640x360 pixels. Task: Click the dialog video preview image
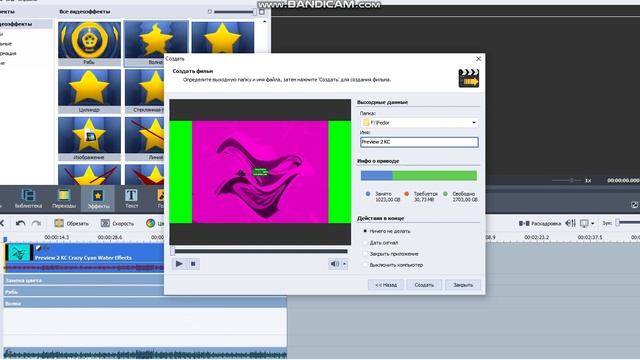260,172
